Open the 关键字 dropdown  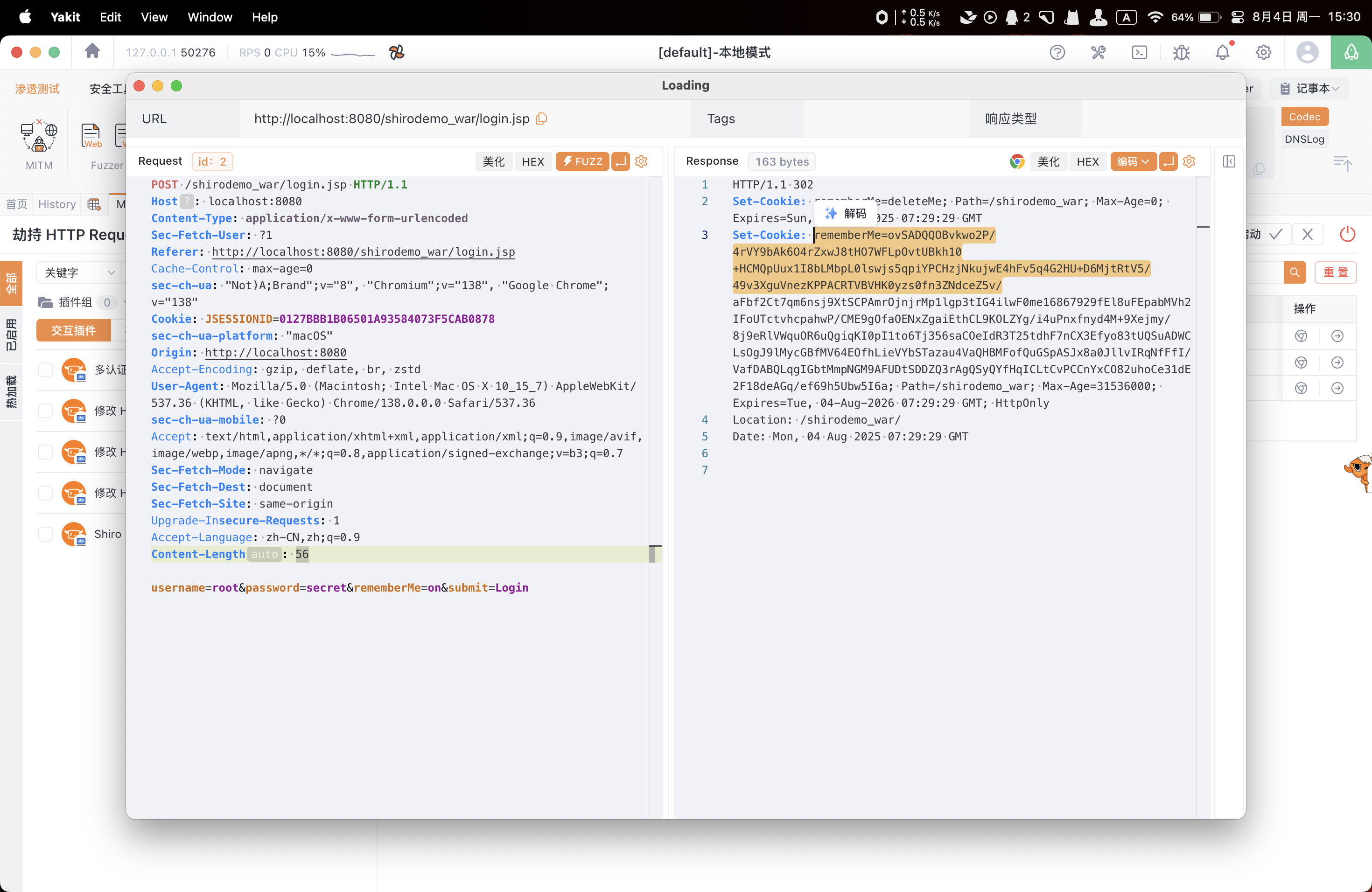click(x=79, y=272)
